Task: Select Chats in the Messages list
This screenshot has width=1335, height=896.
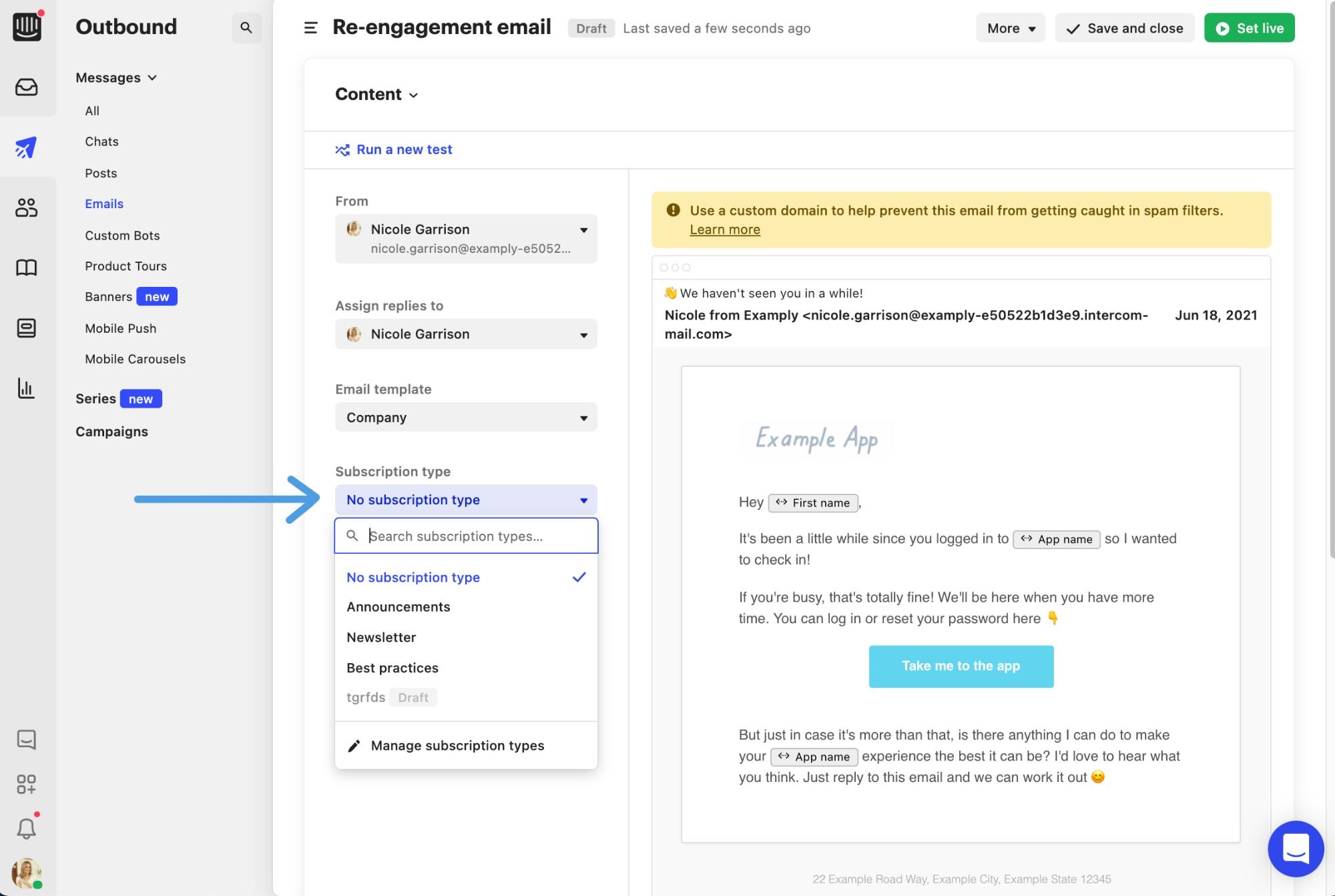Action: click(101, 141)
